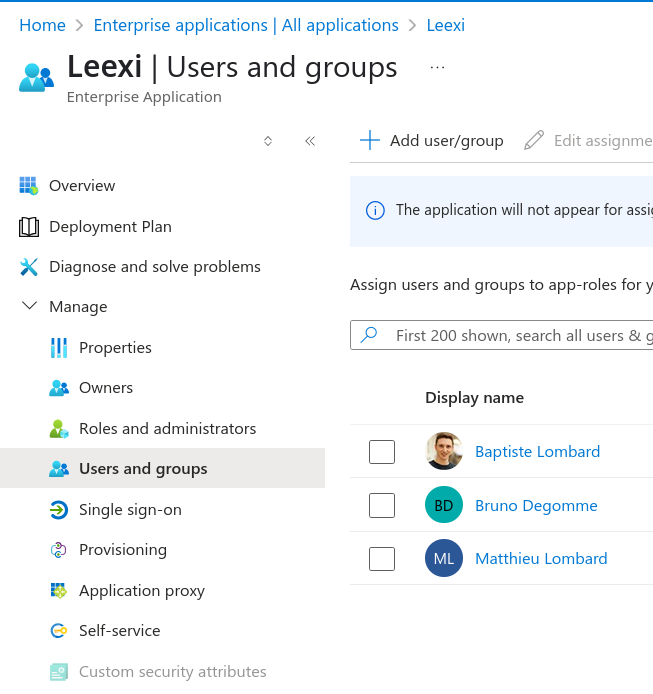Click the Leexi breadcrumb link

(446, 25)
